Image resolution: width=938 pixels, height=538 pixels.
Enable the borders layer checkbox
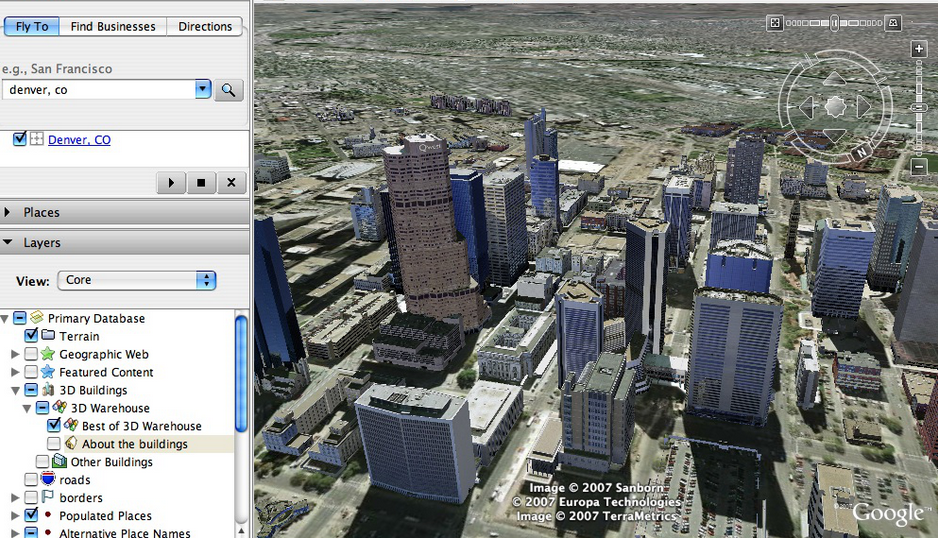pyautogui.click(x=31, y=497)
